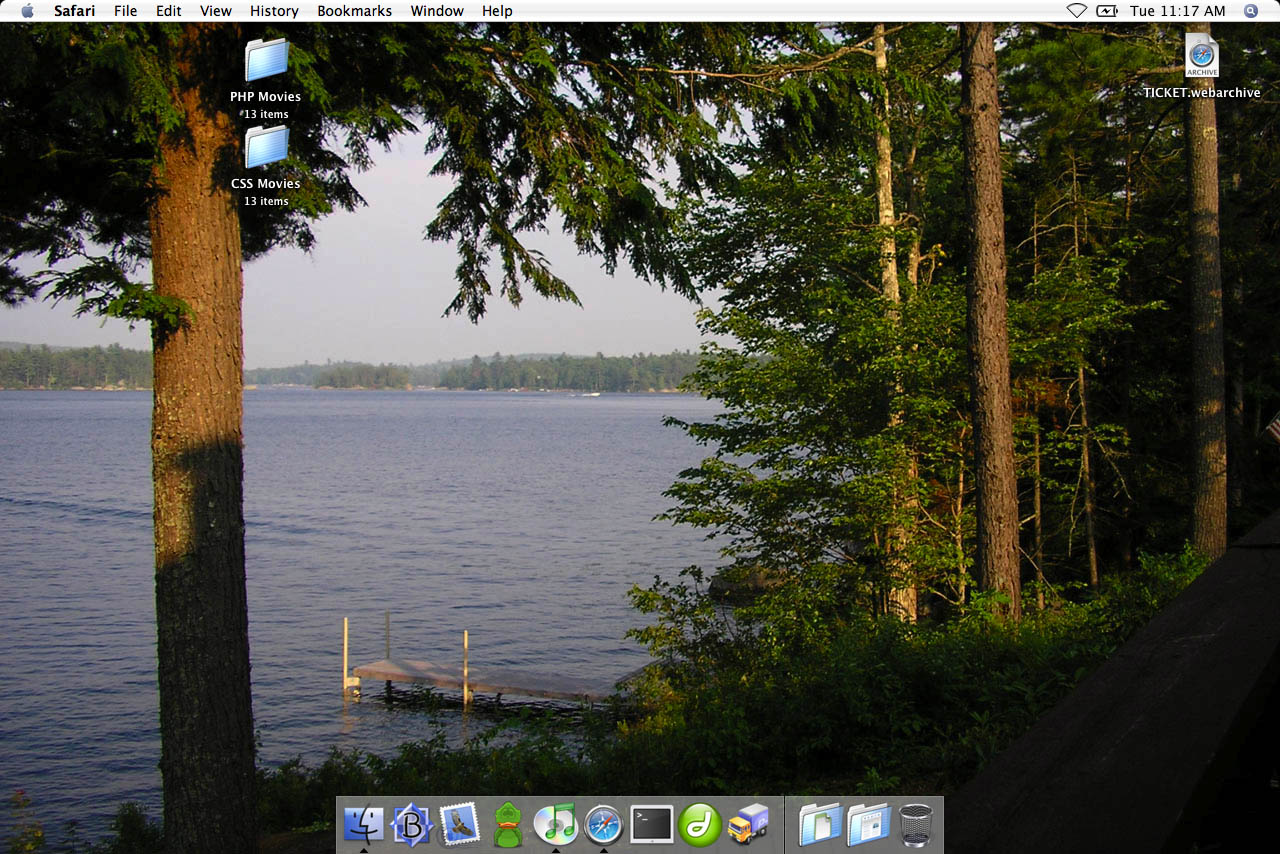Open iTunes from the dock
This screenshot has width=1280, height=854.
tap(555, 825)
